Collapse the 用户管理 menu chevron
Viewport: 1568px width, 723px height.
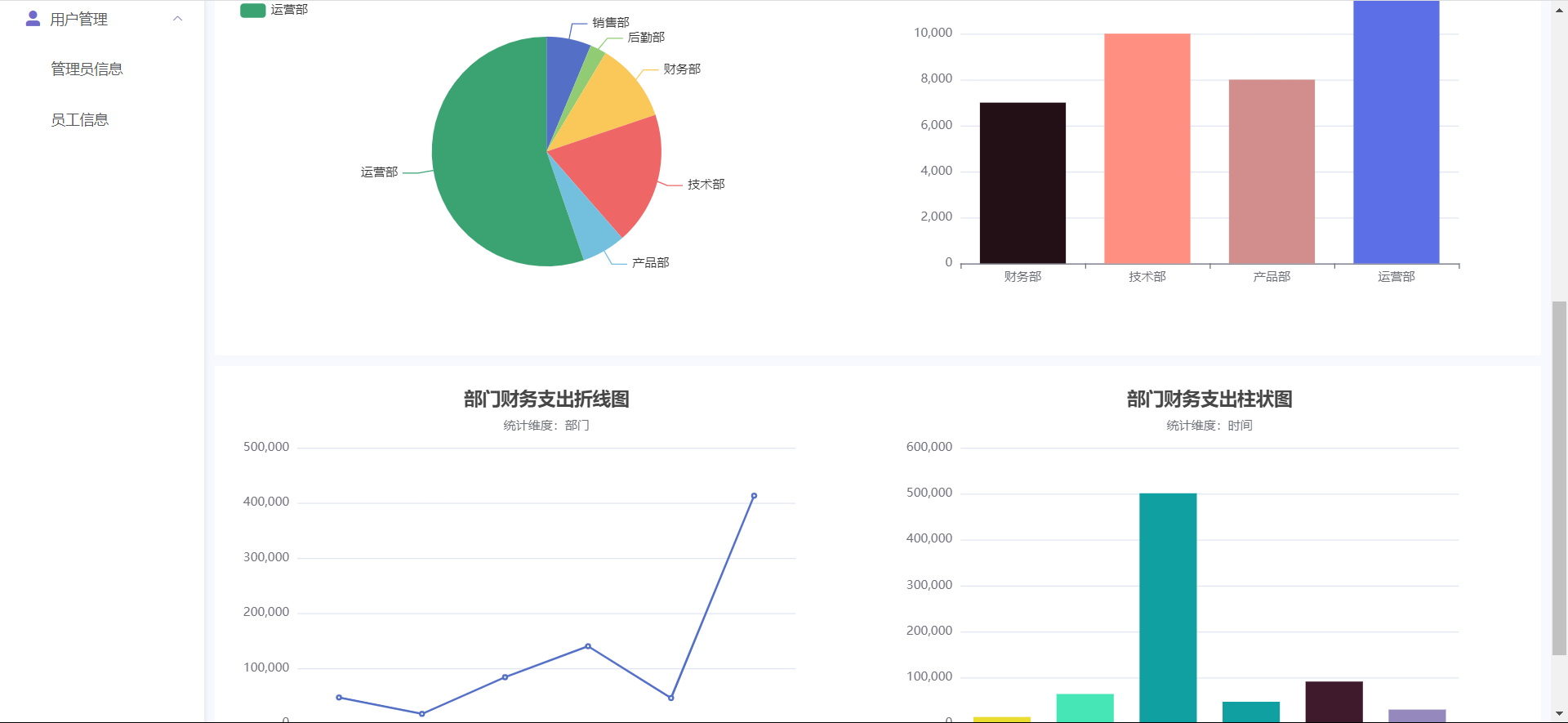[177, 19]
